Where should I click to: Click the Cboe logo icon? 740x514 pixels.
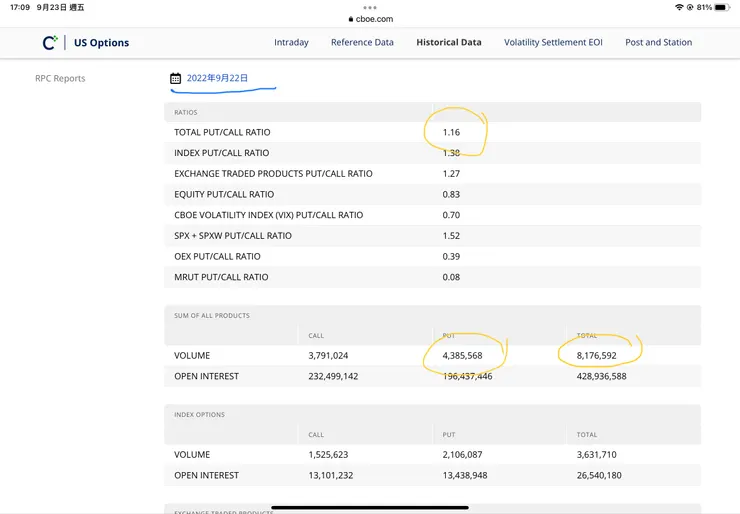pyautogui.click(x=50, y=43)
